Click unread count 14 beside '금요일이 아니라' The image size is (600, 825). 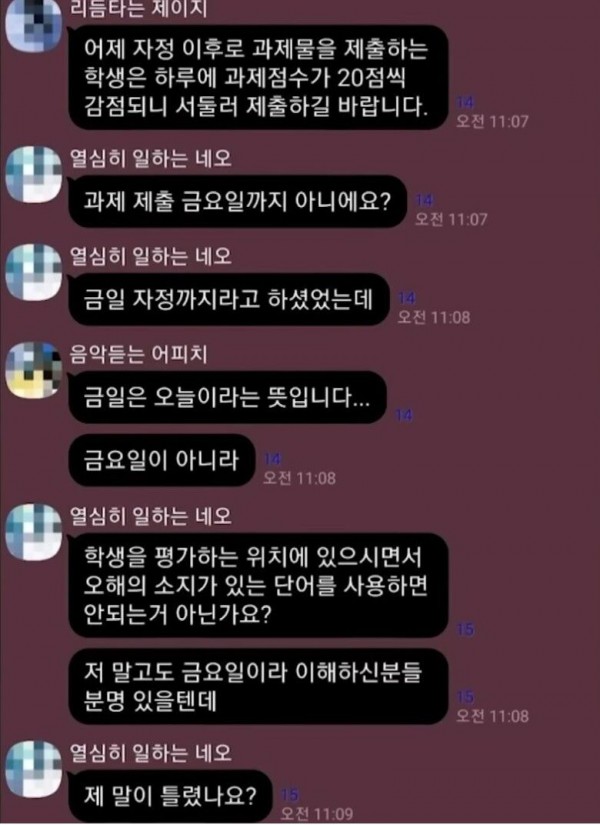pos(272,459)
